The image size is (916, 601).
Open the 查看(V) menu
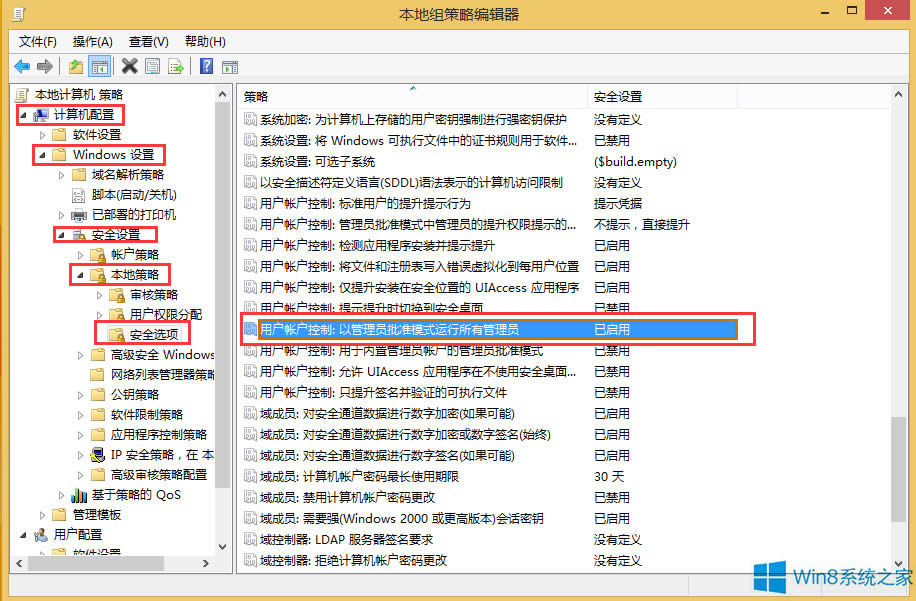146,41
